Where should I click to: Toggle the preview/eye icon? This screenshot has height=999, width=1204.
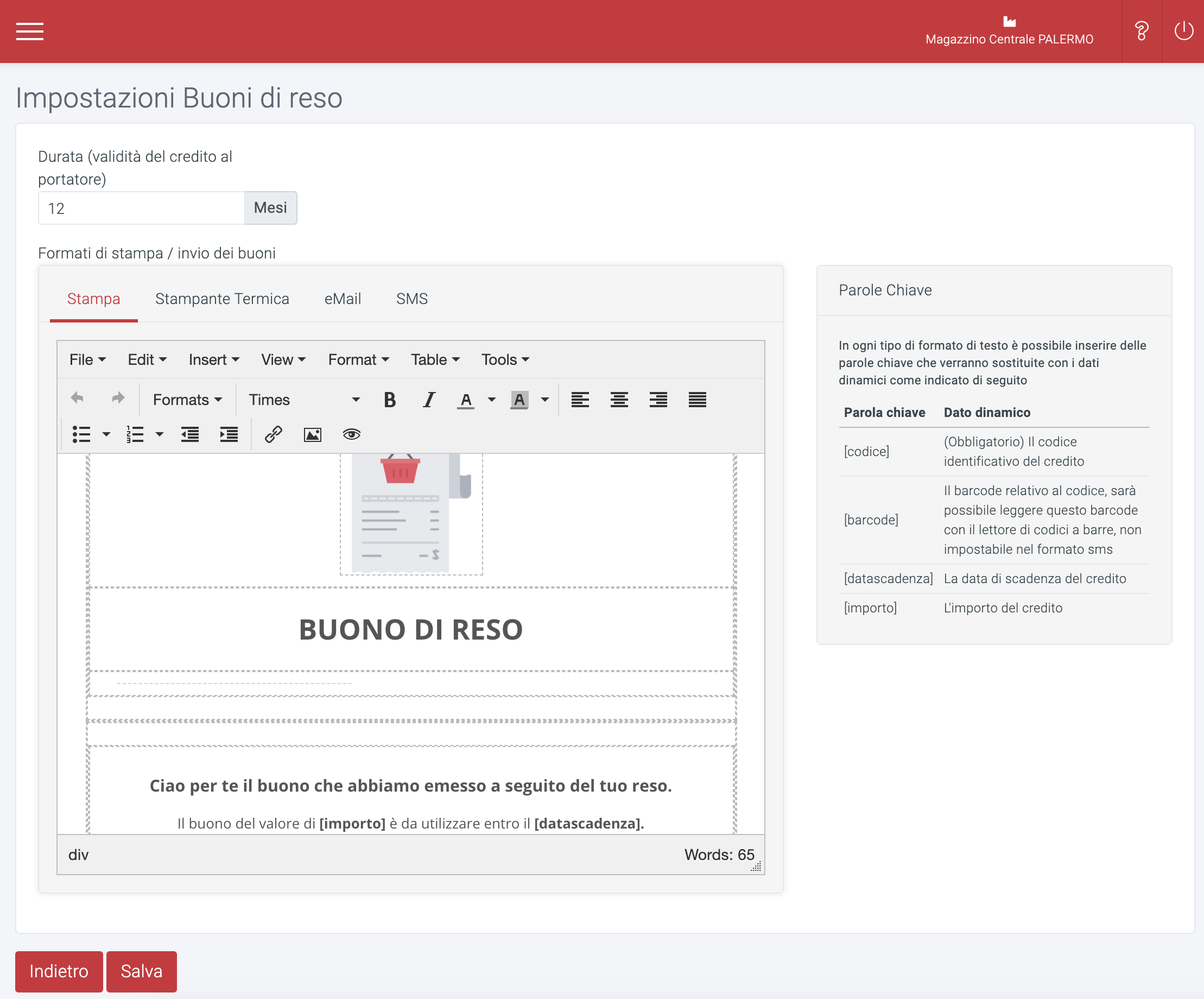pyautogui.click(x=351, y=434)
